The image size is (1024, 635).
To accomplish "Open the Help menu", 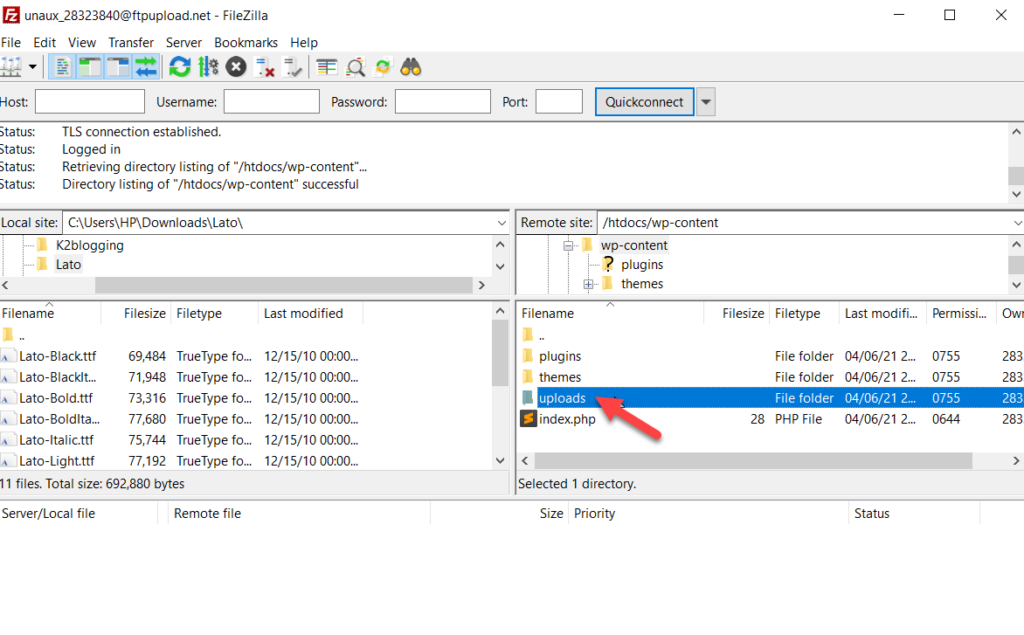I will click(304, 42).
